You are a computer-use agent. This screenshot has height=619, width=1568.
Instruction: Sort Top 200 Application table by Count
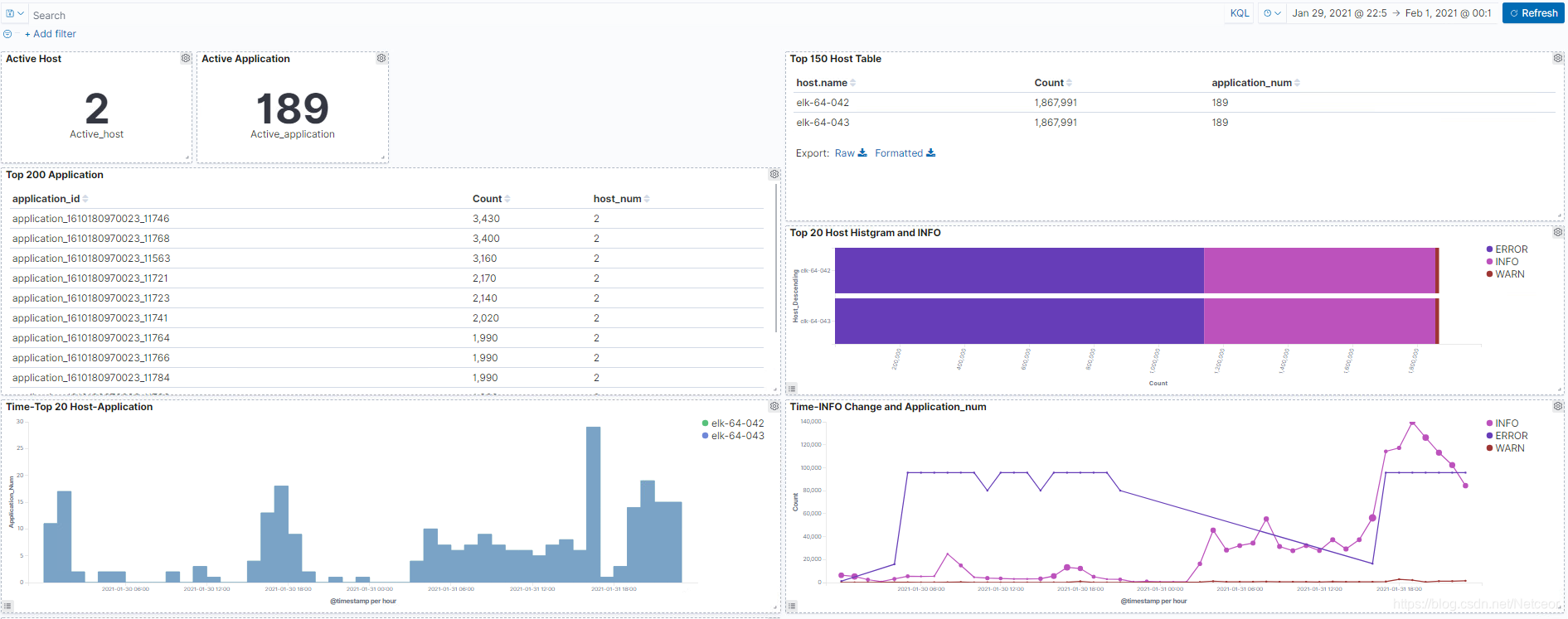pos(491,199)
